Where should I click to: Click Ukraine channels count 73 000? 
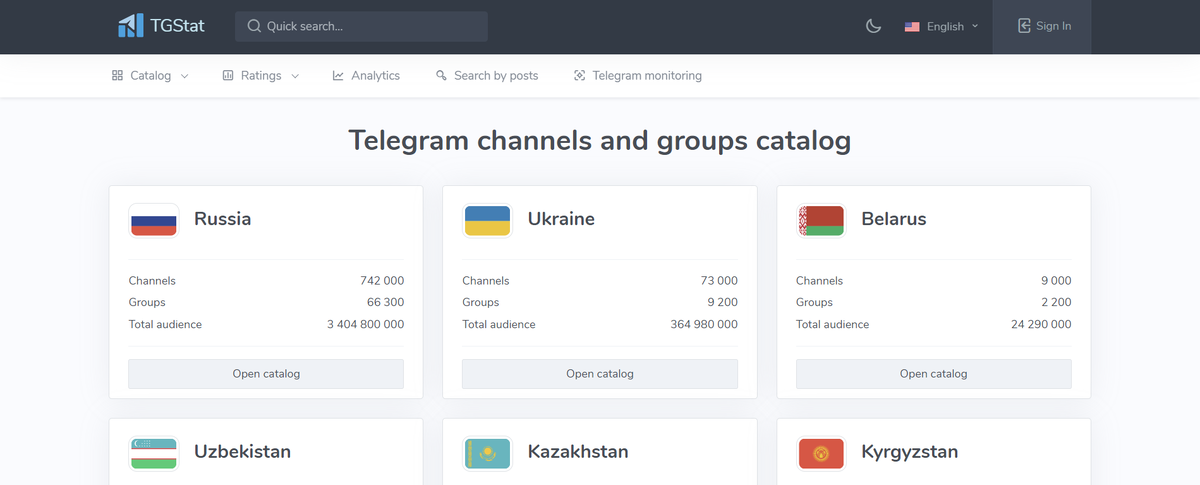(719, 281)
